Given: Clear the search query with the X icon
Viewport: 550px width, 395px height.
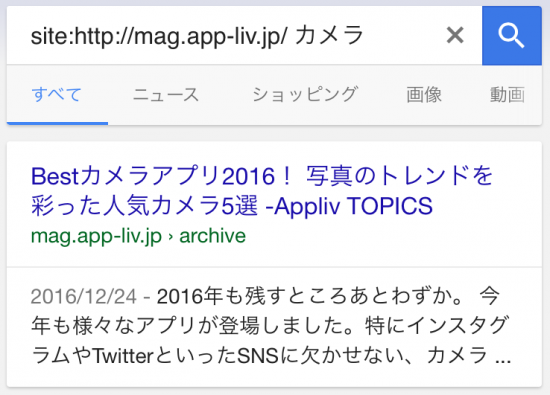Looking at the screenshot, I should pos(455,35).
